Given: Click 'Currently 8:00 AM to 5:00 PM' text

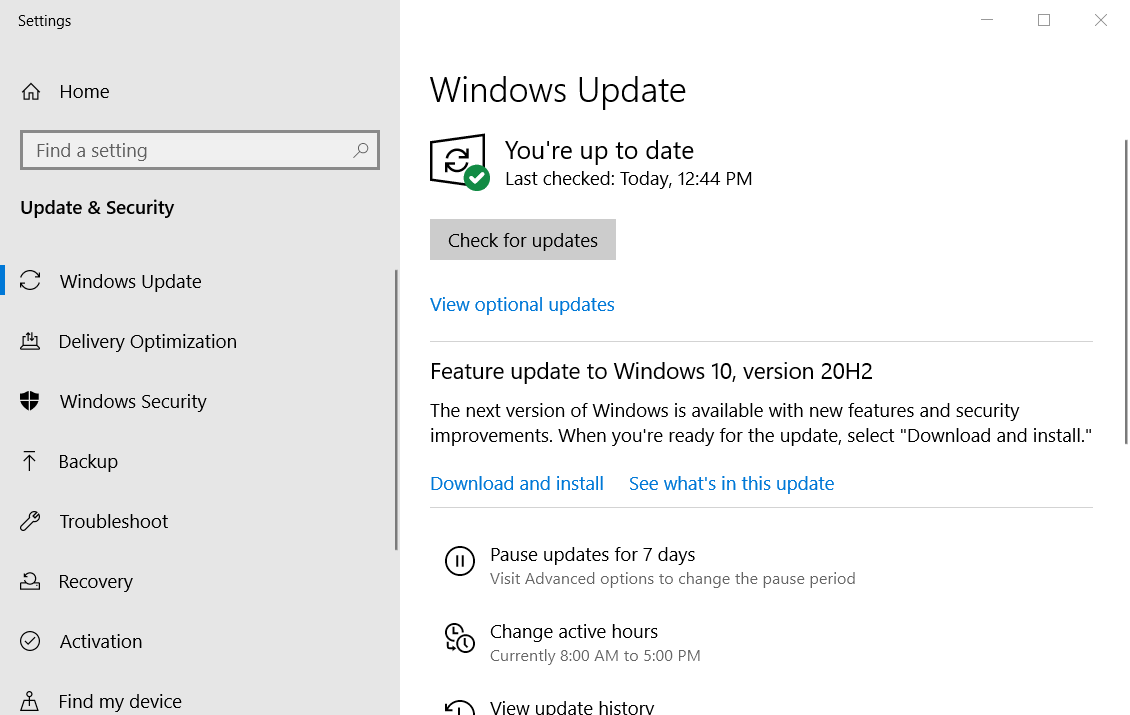Looking at the screenshot, I should point(595,655).
